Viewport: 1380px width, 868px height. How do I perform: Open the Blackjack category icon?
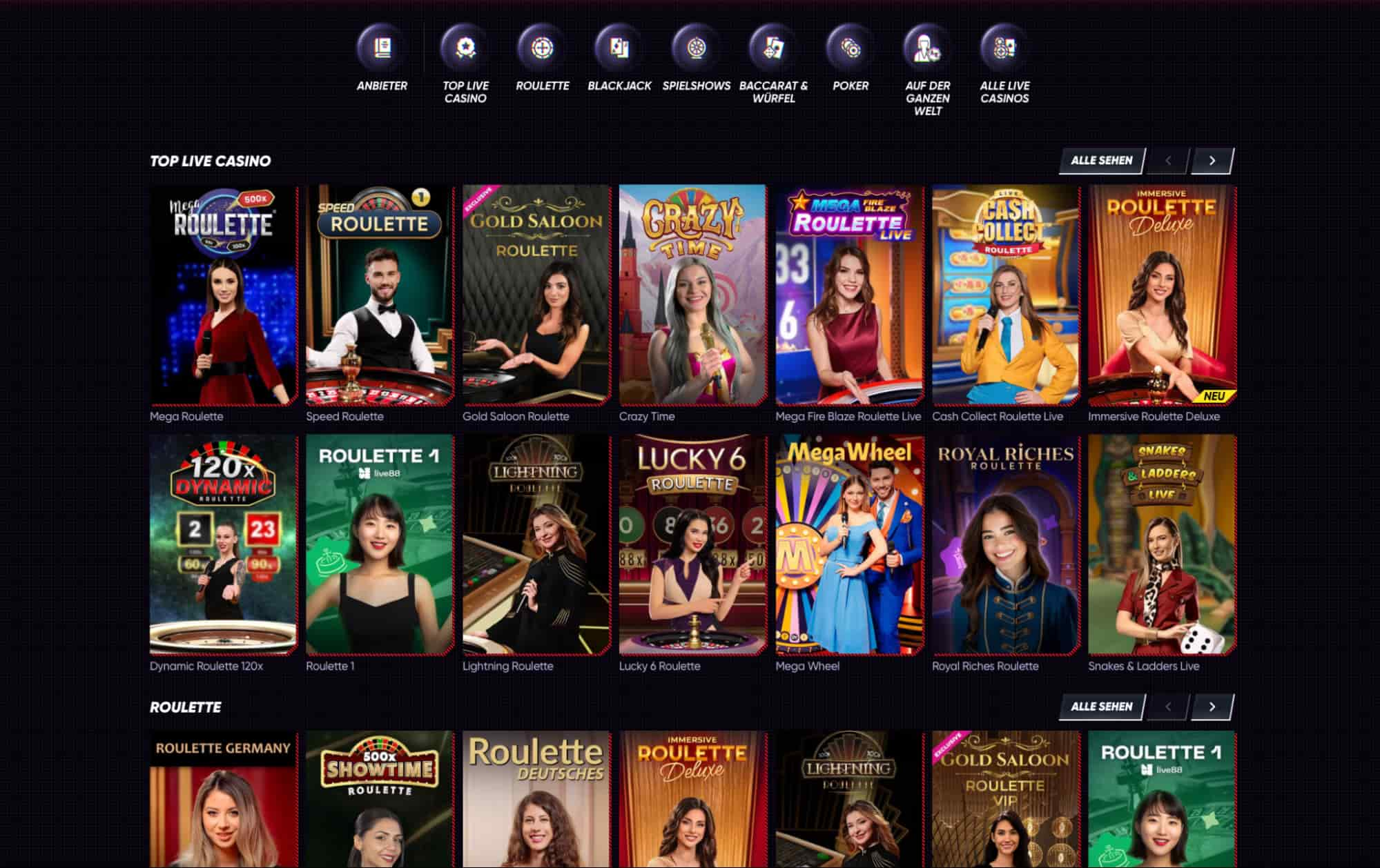619,48
